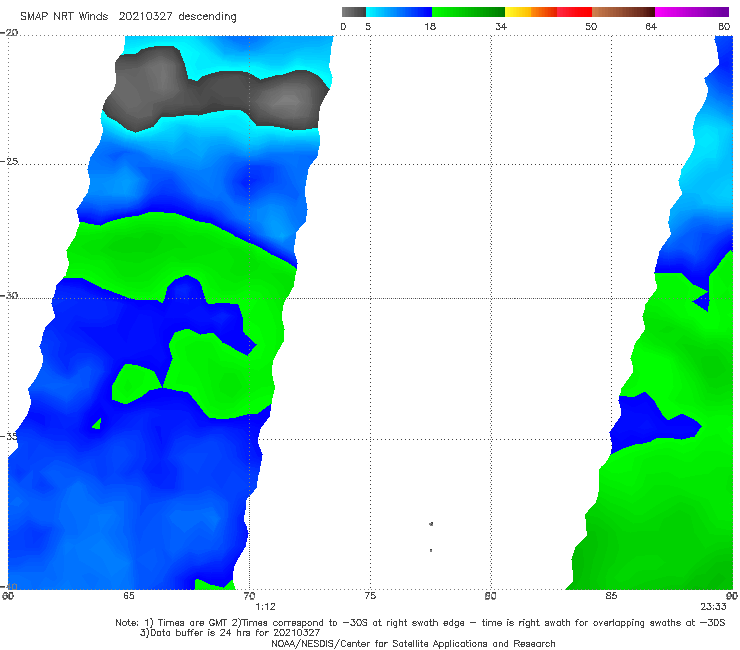
Task: Click the -30 latitude axis label
Action: [9, 295]
